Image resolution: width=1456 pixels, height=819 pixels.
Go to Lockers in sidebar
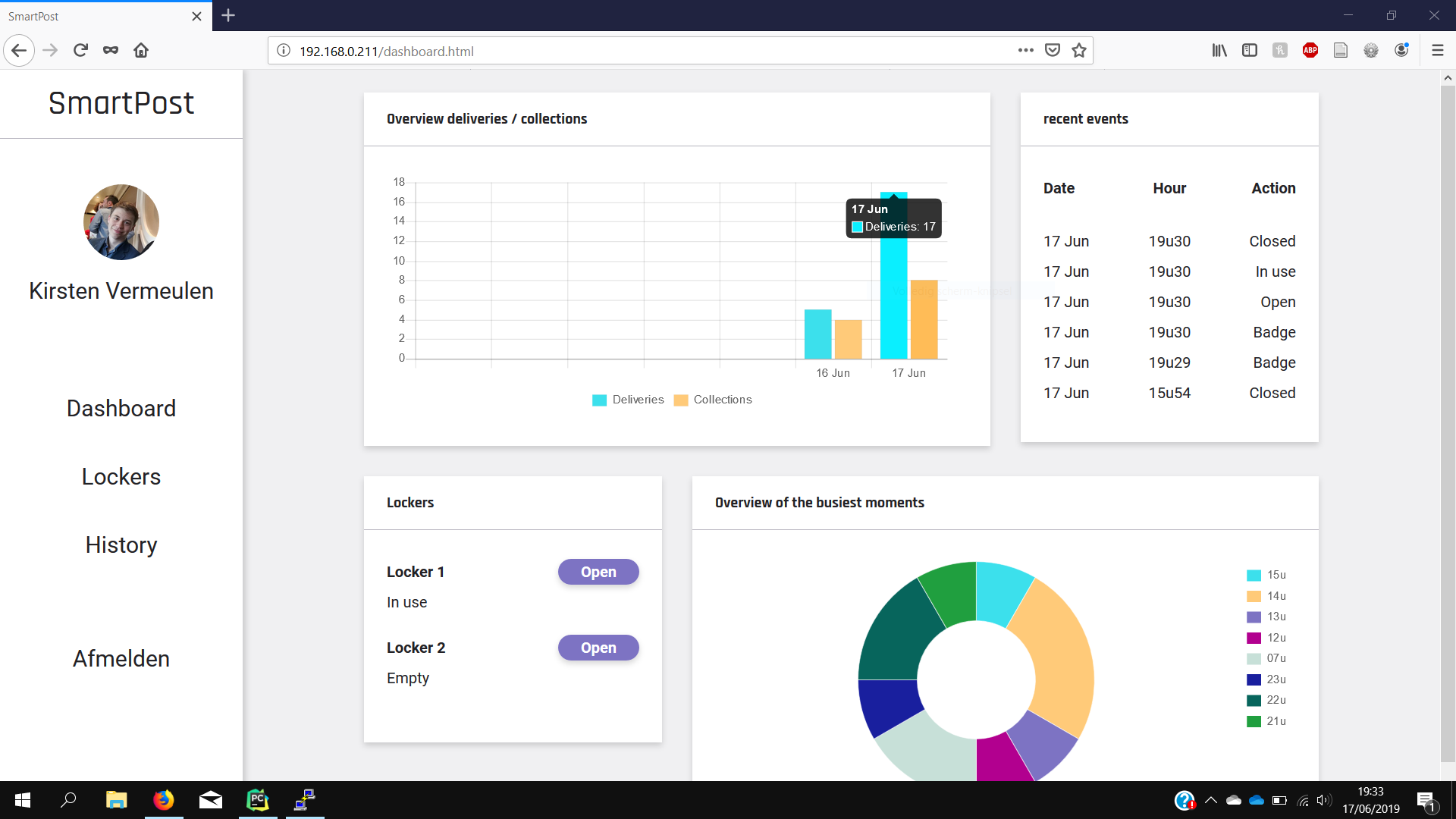pyautogui.click(x=121, y=477)
